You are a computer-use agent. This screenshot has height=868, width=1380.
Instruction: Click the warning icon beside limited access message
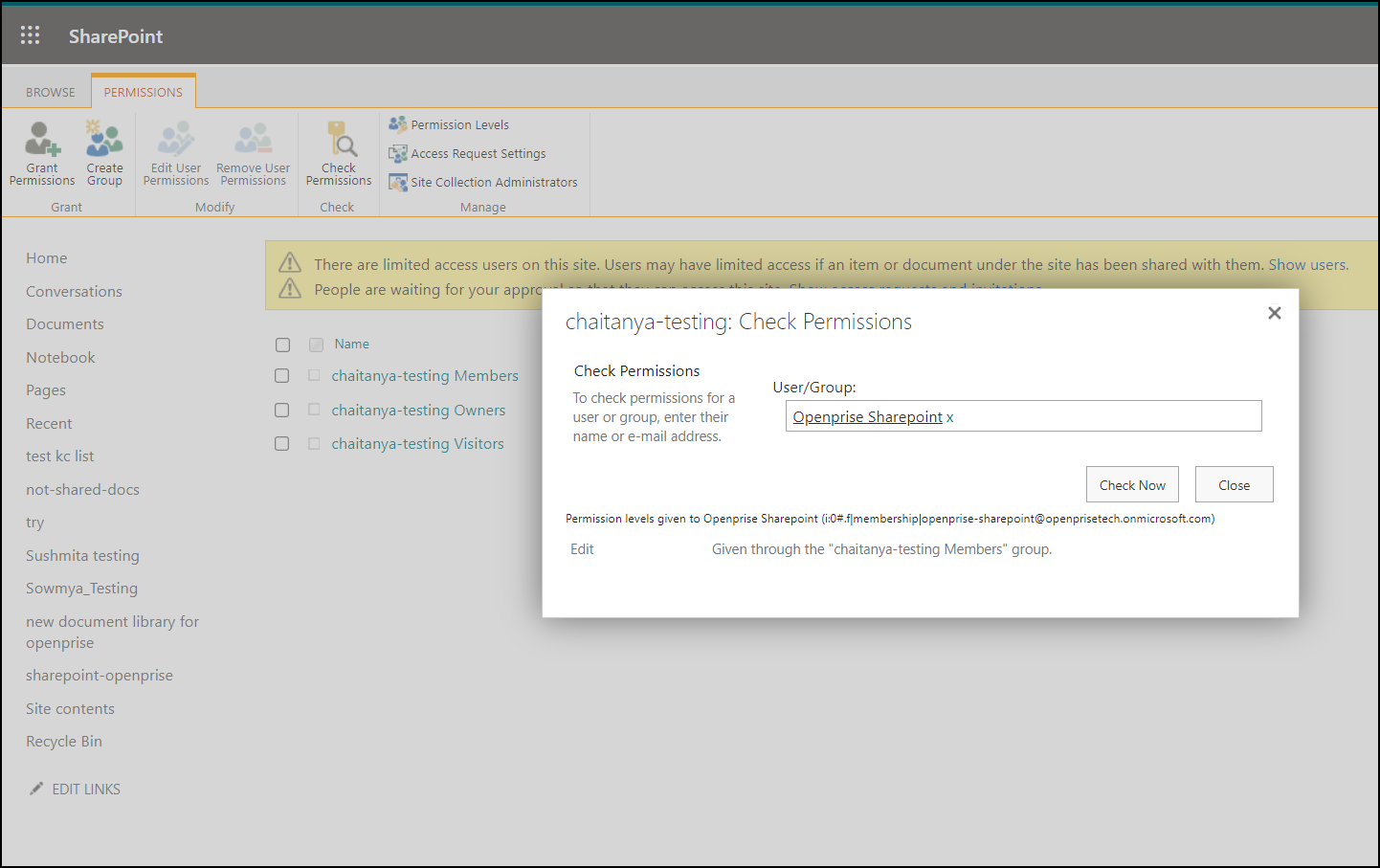[x=290, y=263]
